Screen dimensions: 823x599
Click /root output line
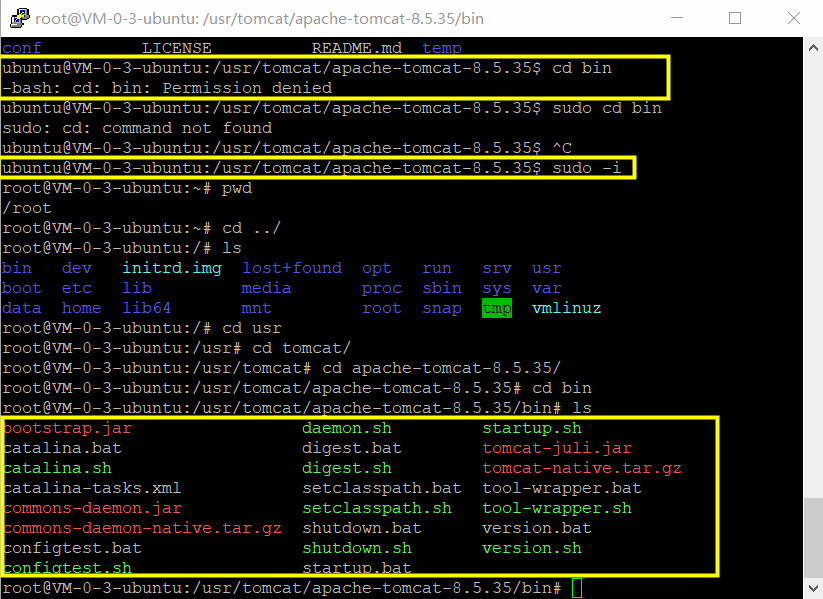click(x=27, y=208)
